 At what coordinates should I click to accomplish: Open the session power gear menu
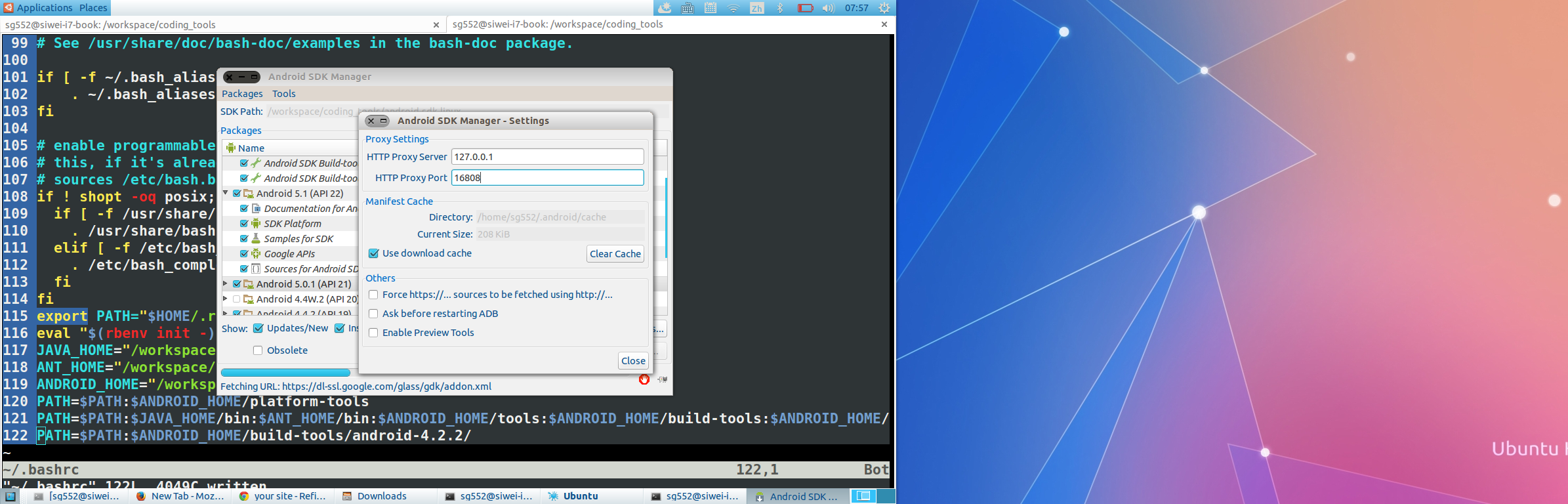pos(884,8)
